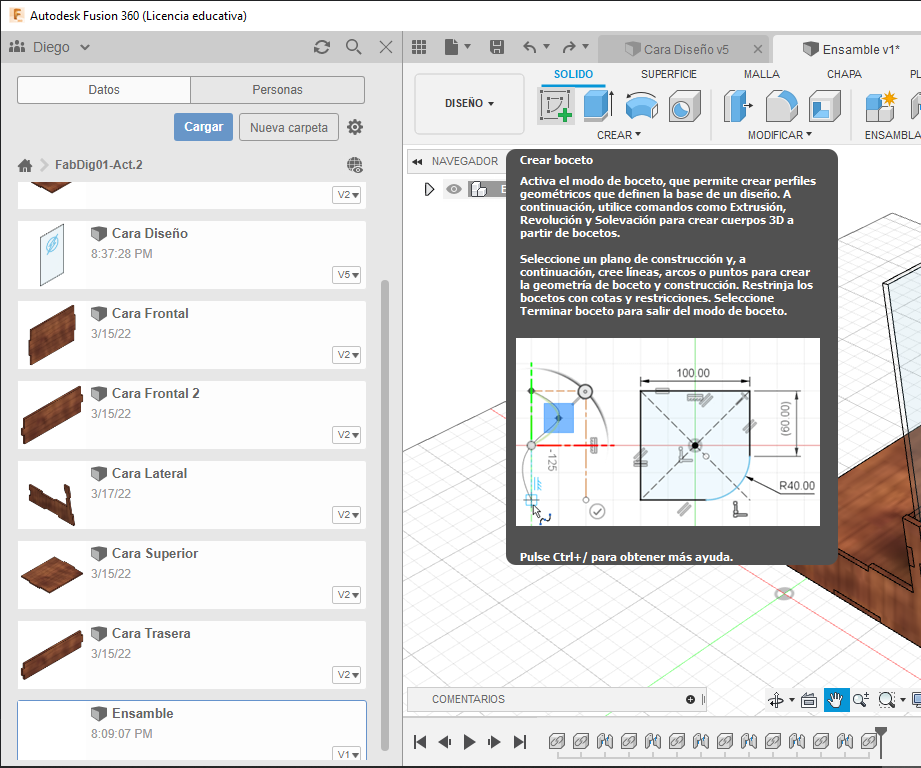
Task: Switch to the Solido ribbon tab
Action: 573,75
